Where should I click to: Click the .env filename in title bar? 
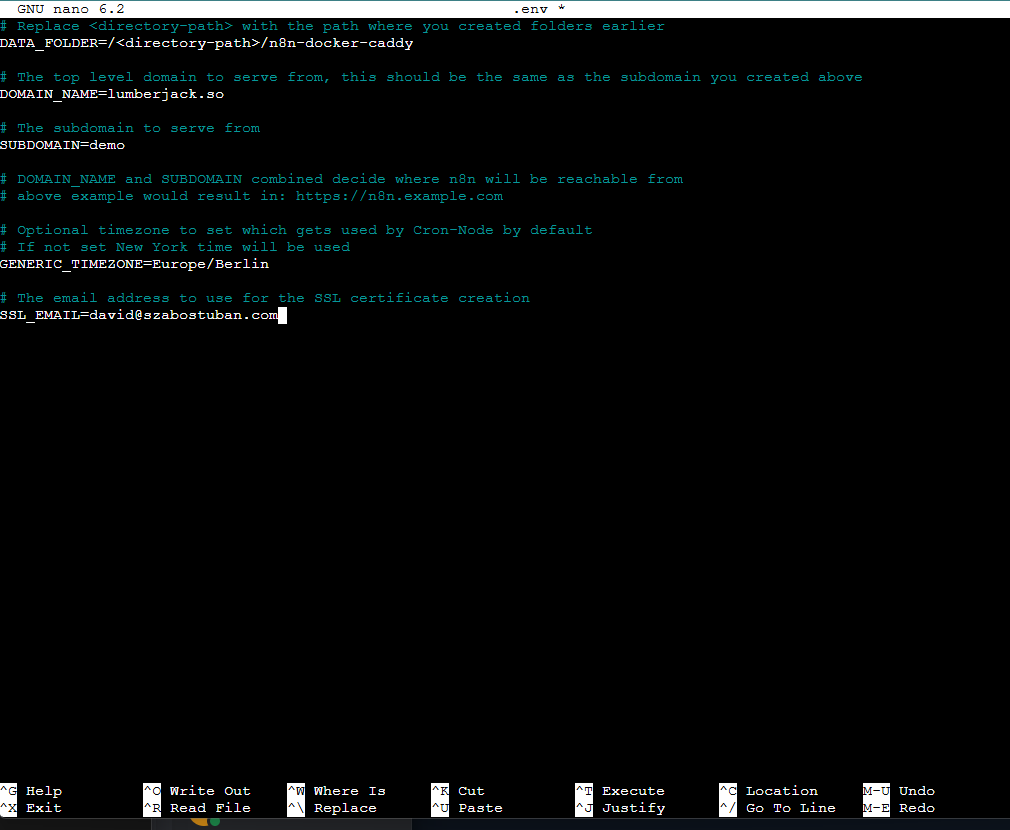(530, 9)
